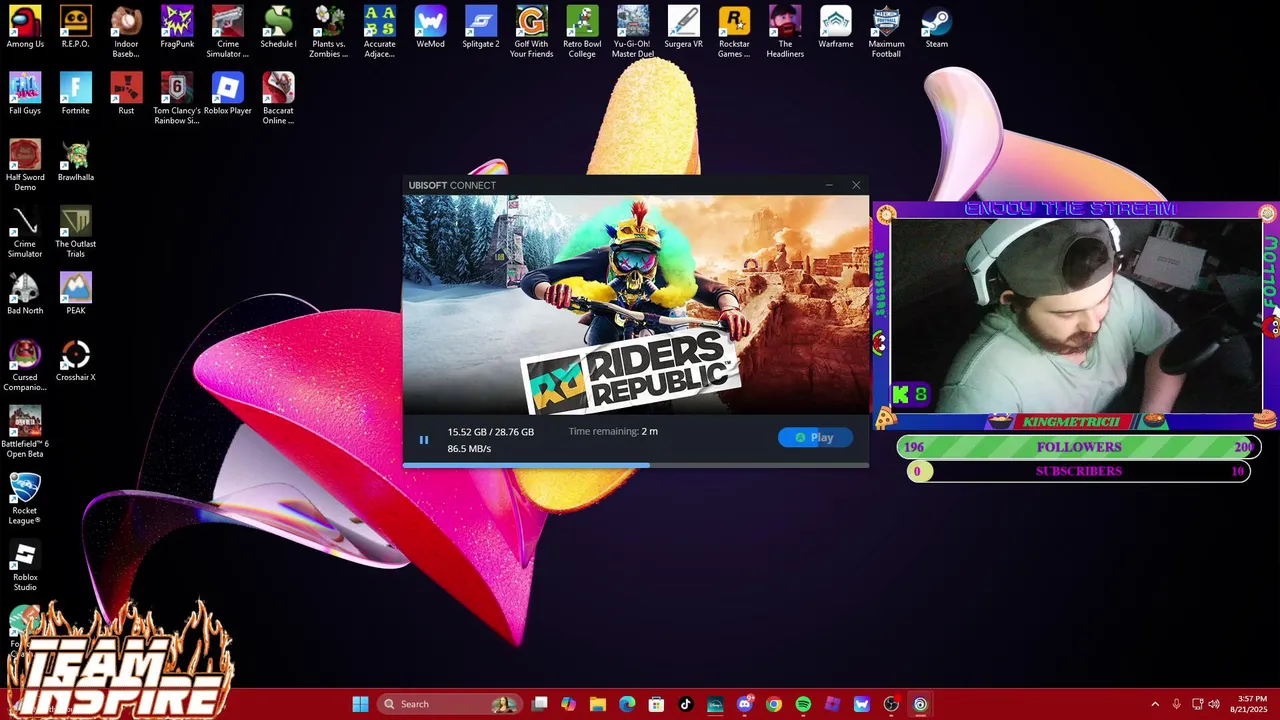Click the download progress bar in Ubisoft Connect
Image resolution: width=1280 pixels, height=720 pixels.
(636, 465)
